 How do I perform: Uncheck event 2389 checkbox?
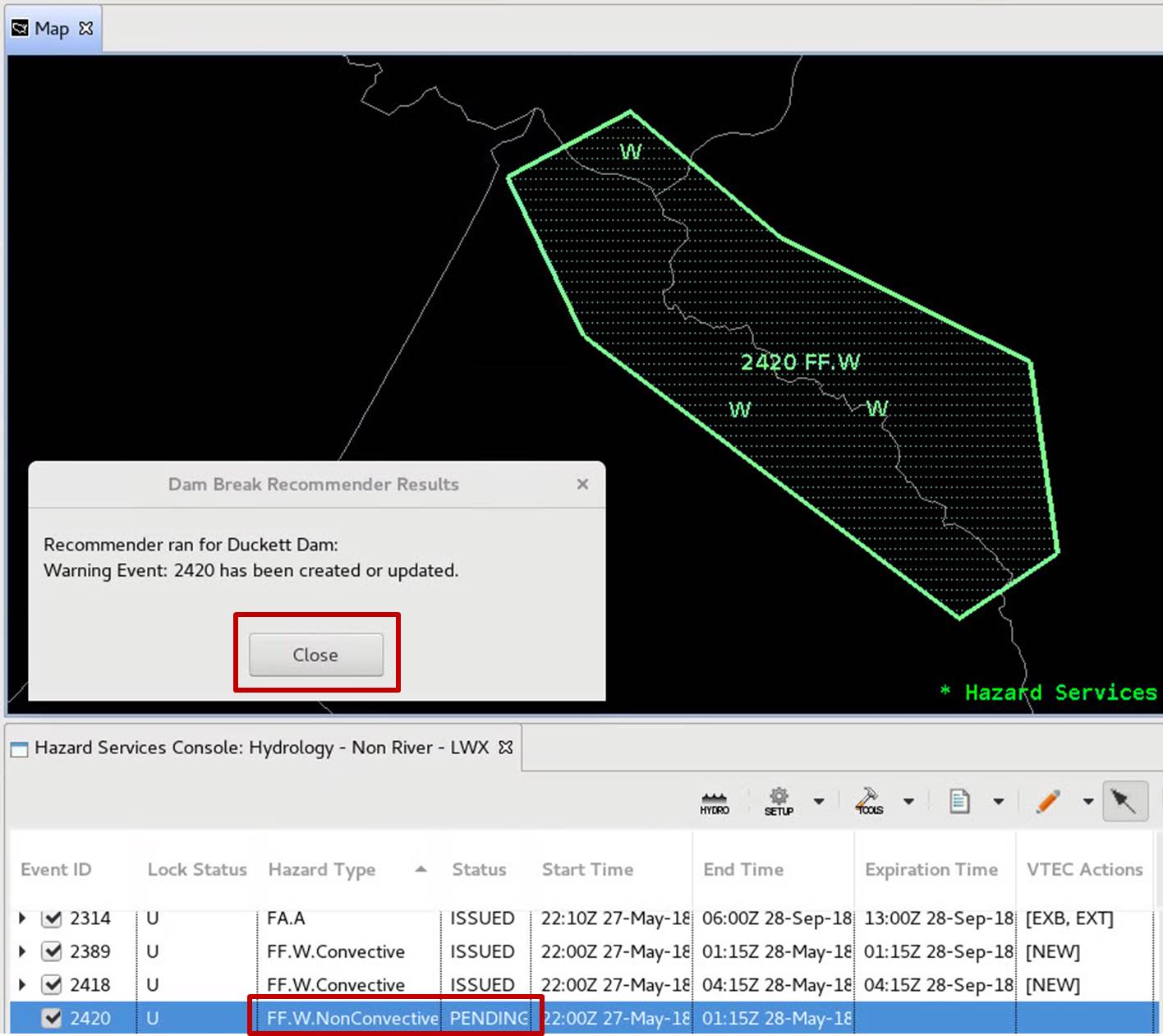click(52, 951)
